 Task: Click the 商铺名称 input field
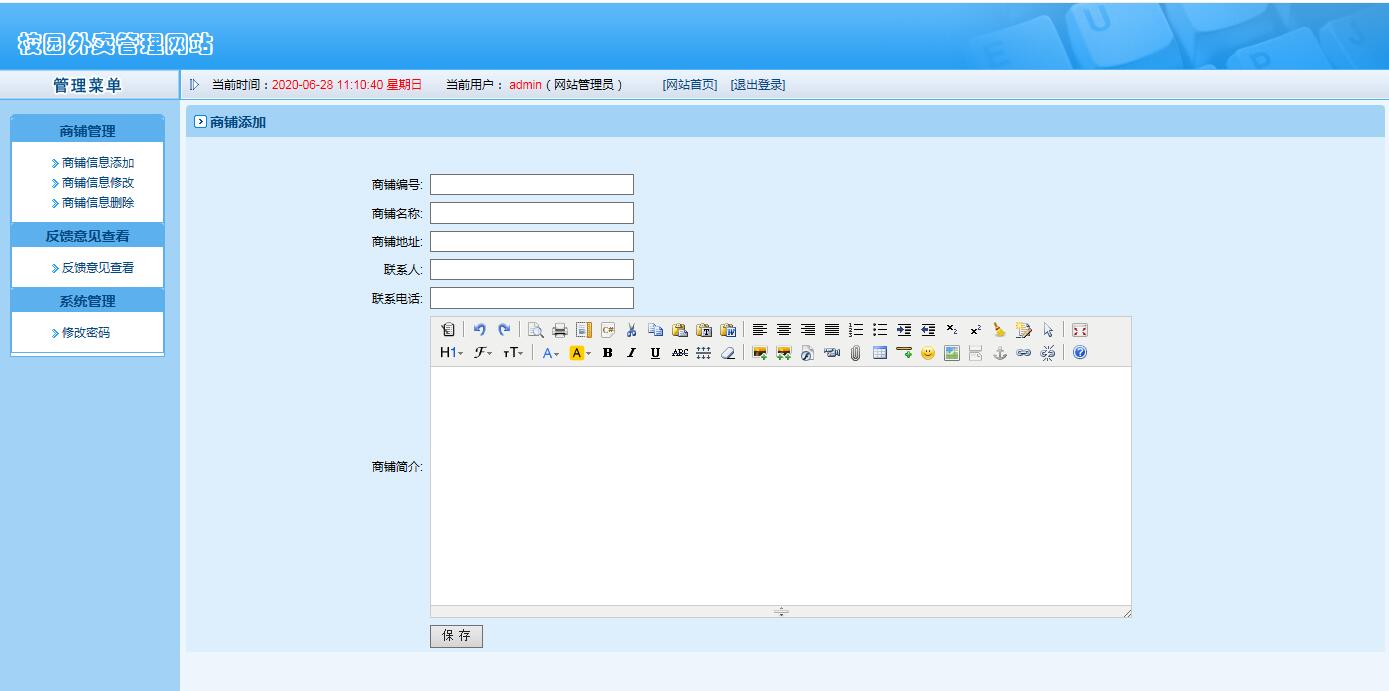click(532, 213)
